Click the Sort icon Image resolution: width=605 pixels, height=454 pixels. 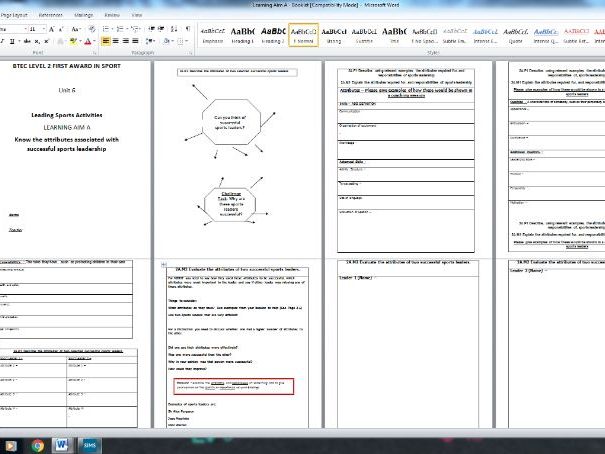pos(174,29)
